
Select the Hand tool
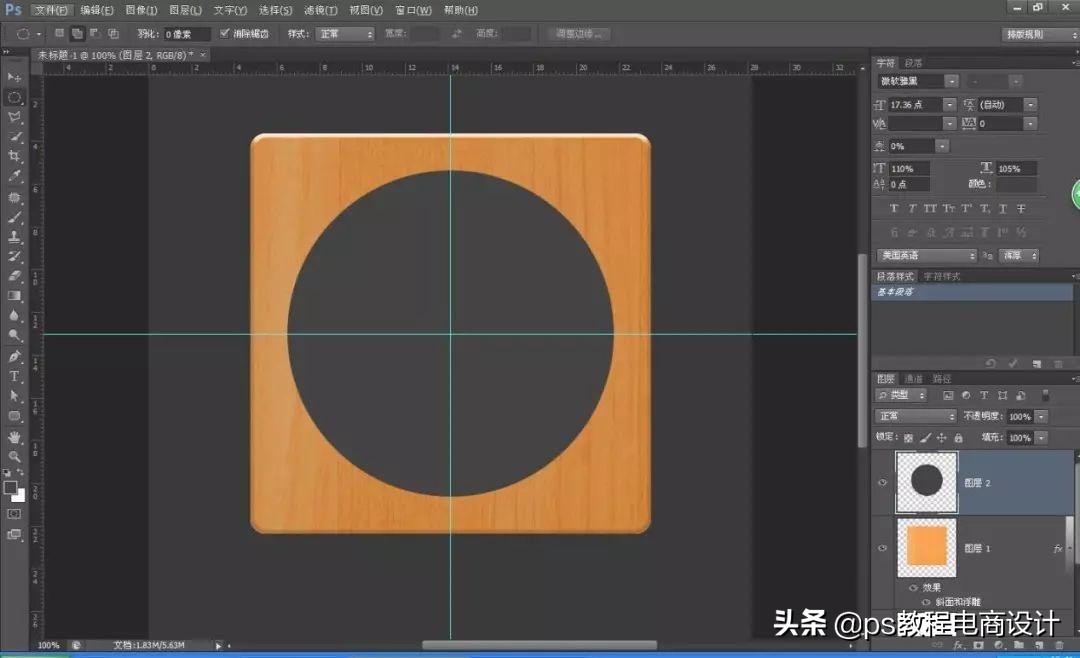pos(15,437)
